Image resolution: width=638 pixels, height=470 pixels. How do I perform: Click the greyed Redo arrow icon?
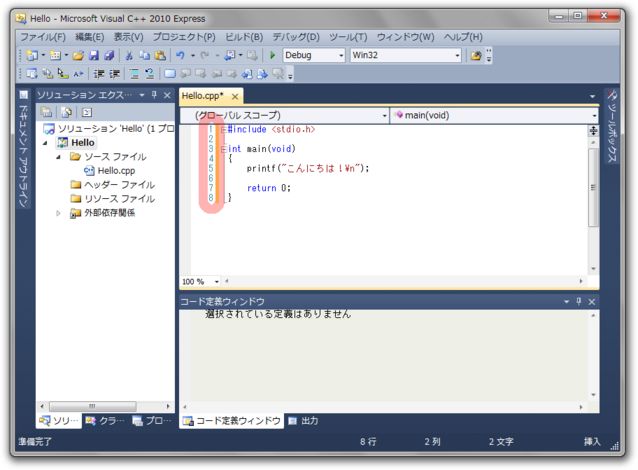point(205,55)
